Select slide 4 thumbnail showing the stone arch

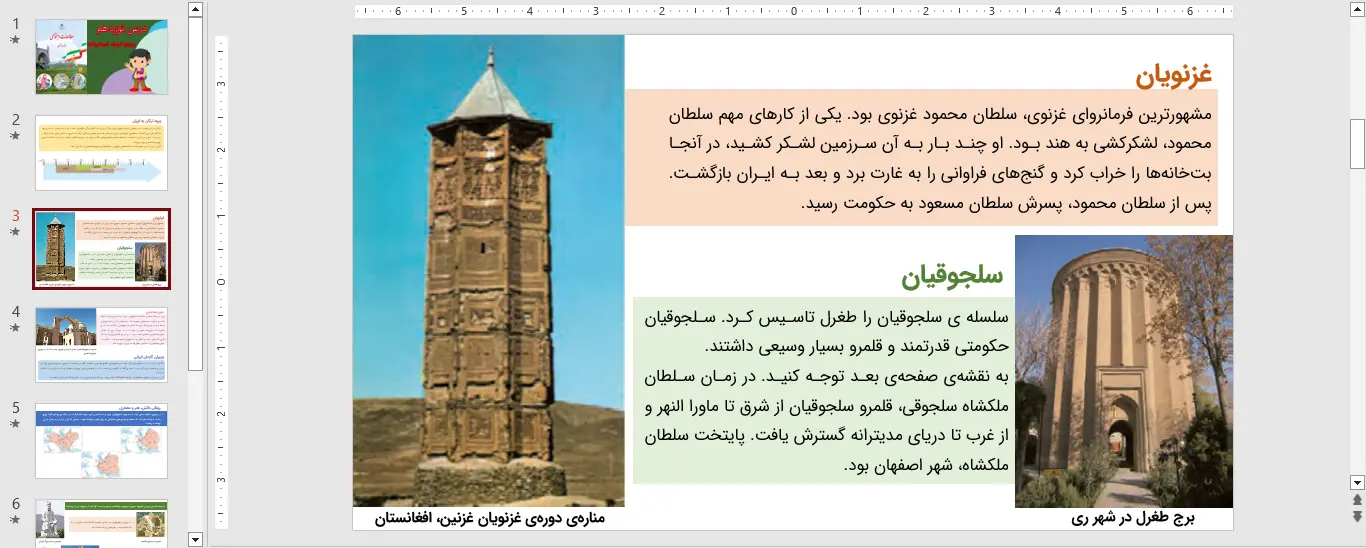tap(101, 345)
